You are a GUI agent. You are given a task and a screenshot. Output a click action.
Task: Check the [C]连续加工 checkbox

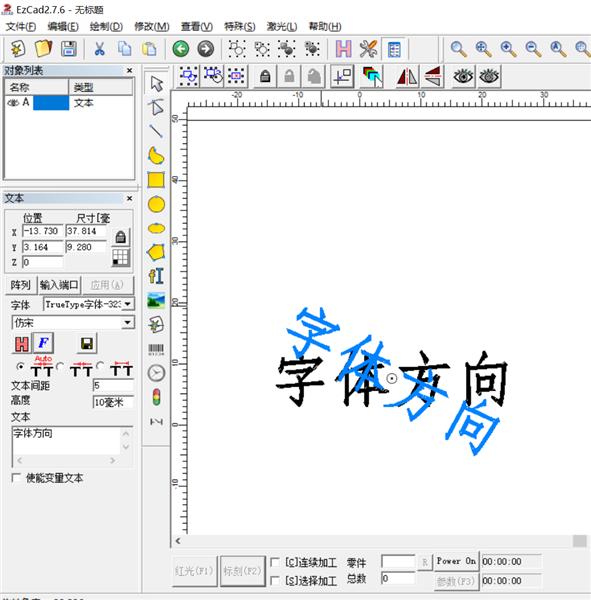coord(274,562)
